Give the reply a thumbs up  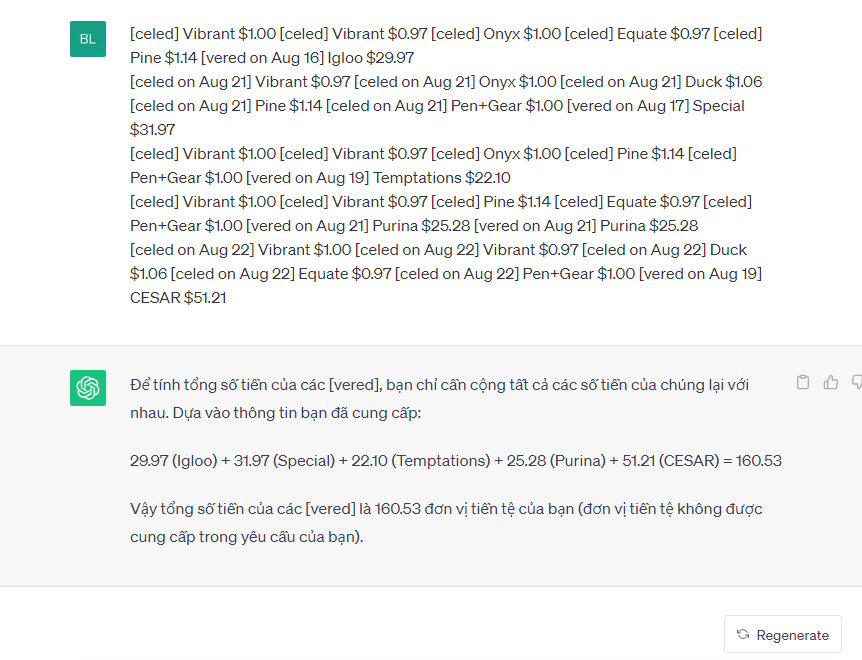coord(831,382)
